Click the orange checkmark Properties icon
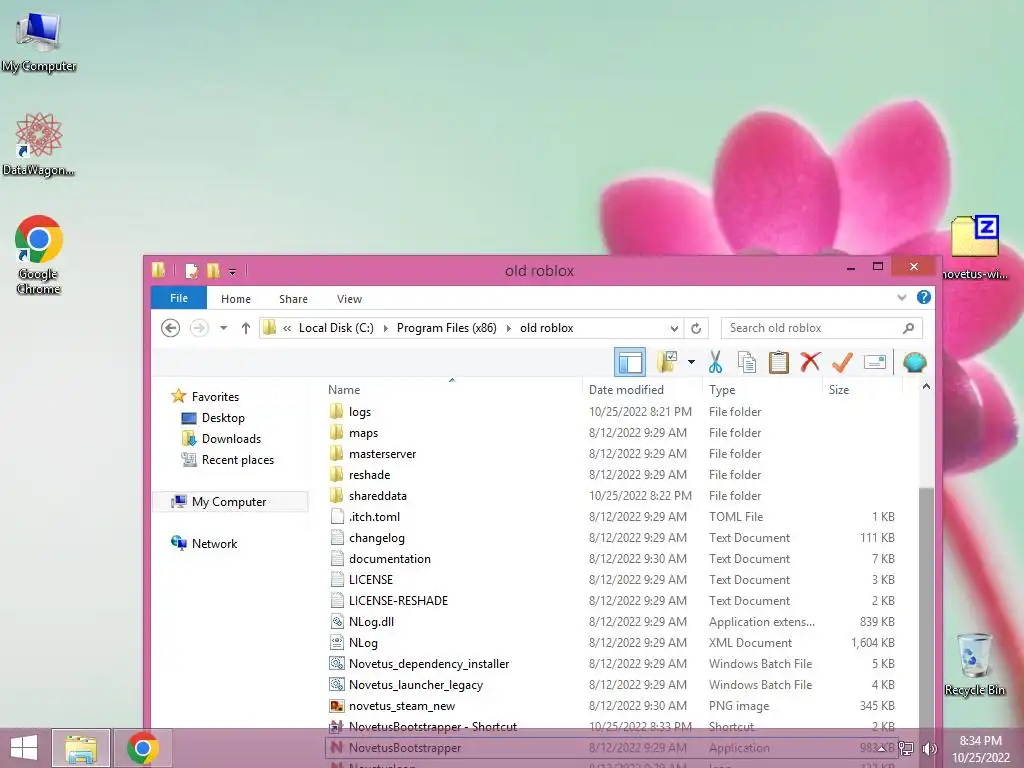This screenshot has height=768, width=1024. (842, 362)
